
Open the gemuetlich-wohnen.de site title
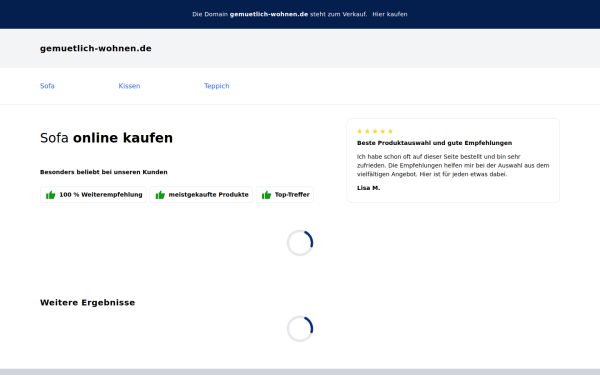[96, 49]
